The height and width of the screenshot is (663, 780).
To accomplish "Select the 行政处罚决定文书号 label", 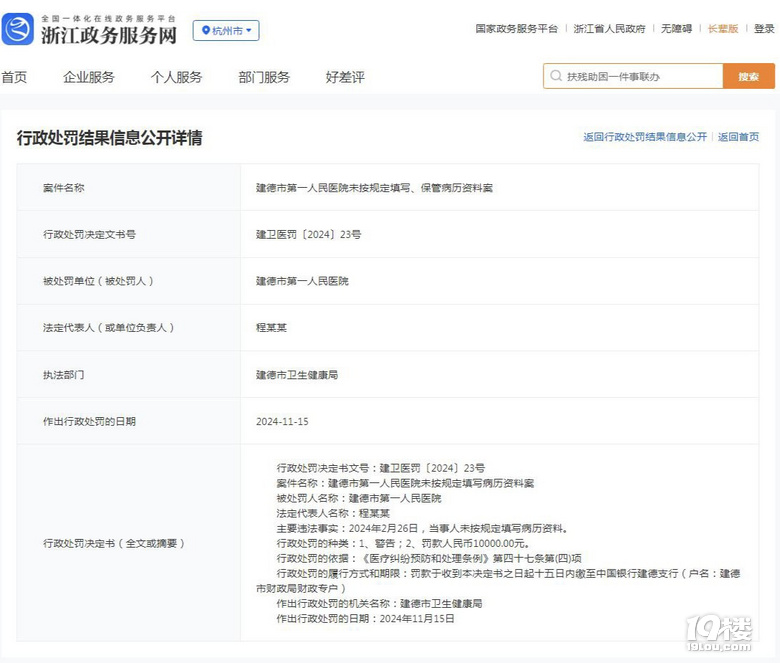I will click(89, 234).
